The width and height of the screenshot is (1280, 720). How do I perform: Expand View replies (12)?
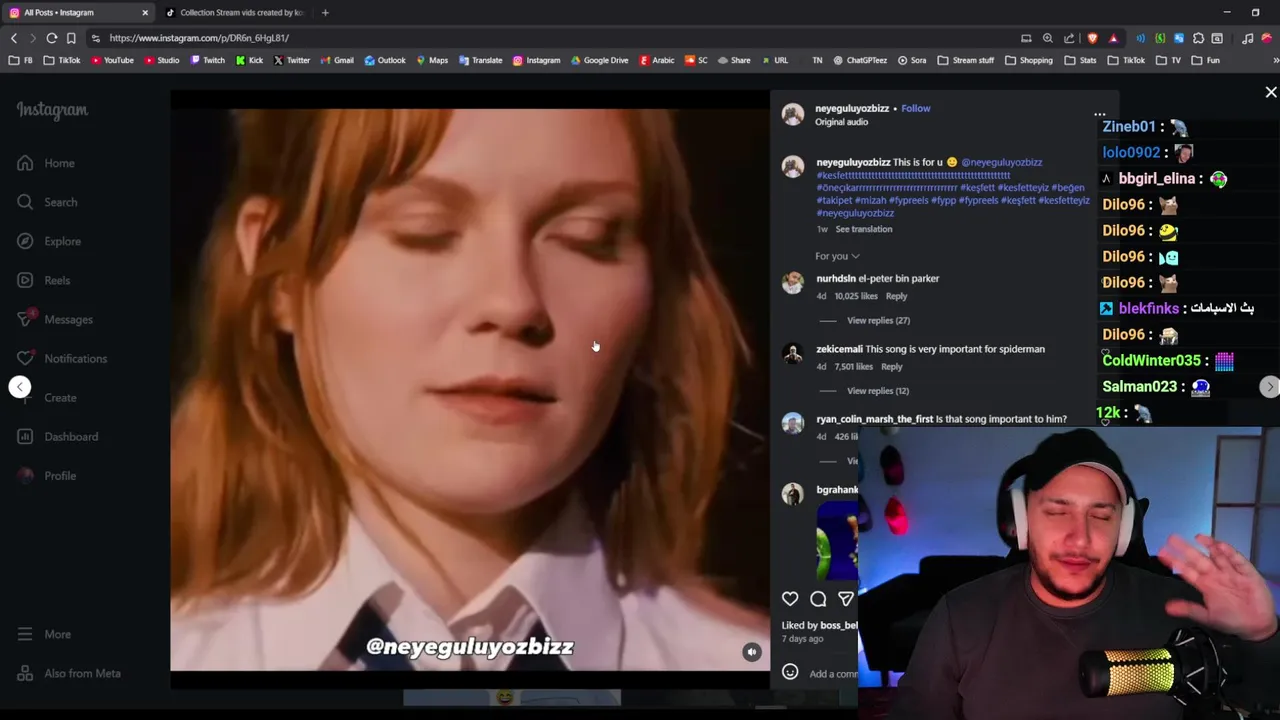point(878,391)
